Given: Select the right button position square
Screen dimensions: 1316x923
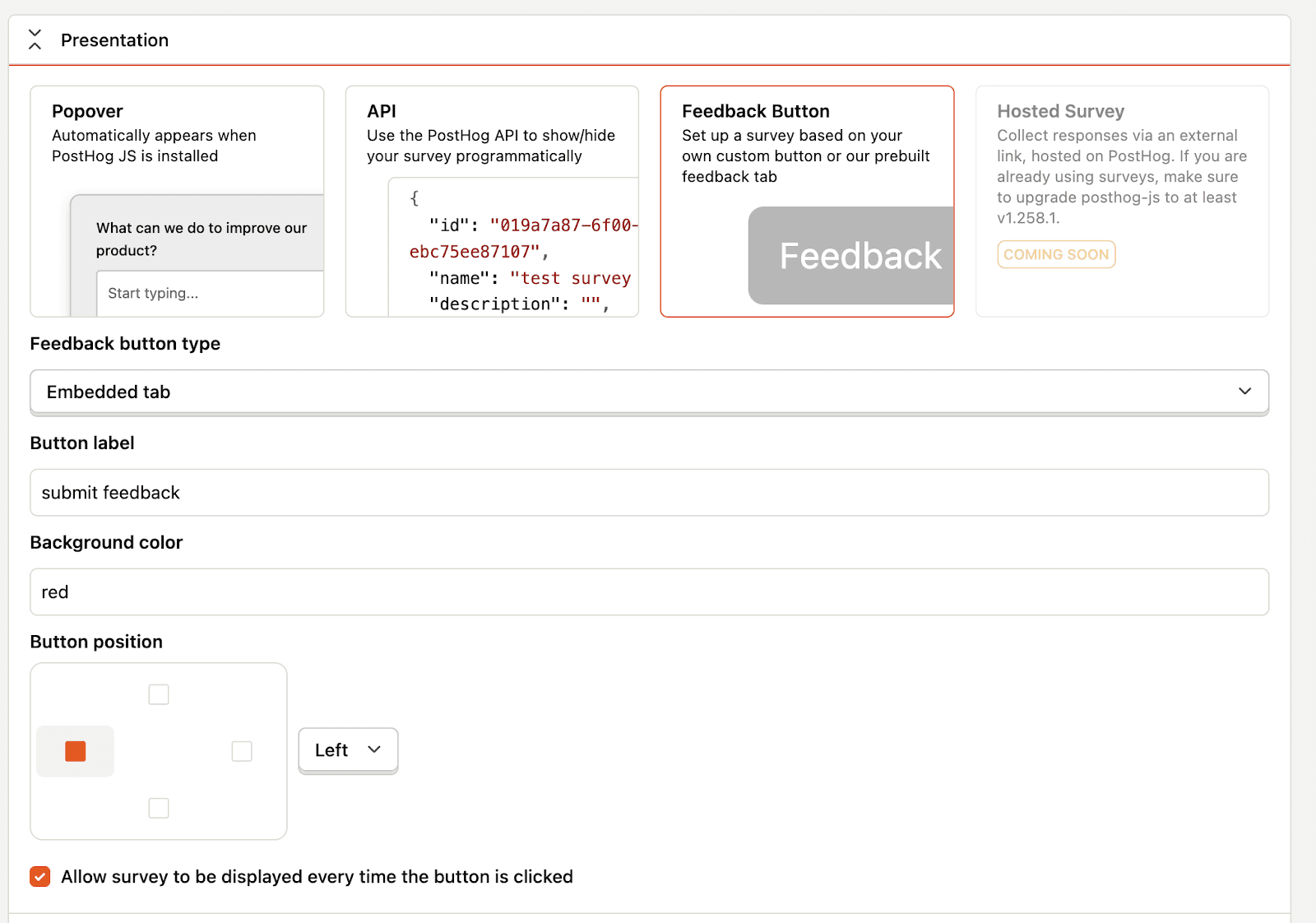Looking at the screenshot, I should (x=242, y=751).
